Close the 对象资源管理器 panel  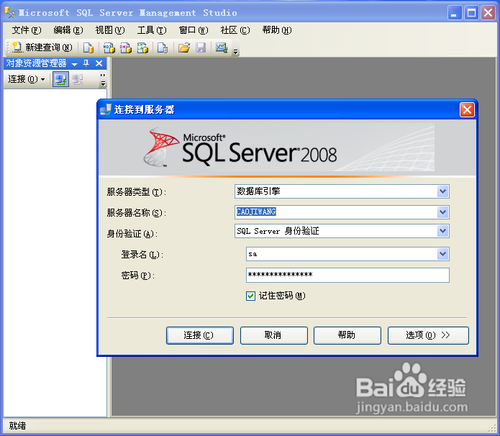[99, 63]
